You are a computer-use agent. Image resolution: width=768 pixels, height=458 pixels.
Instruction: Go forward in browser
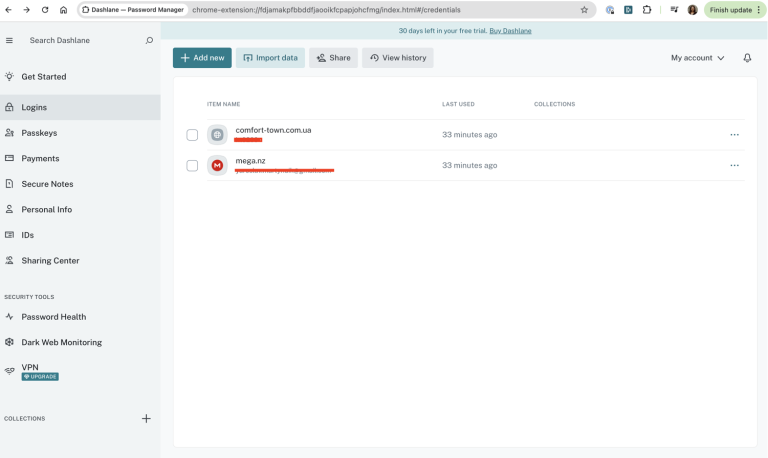point(26,10)
